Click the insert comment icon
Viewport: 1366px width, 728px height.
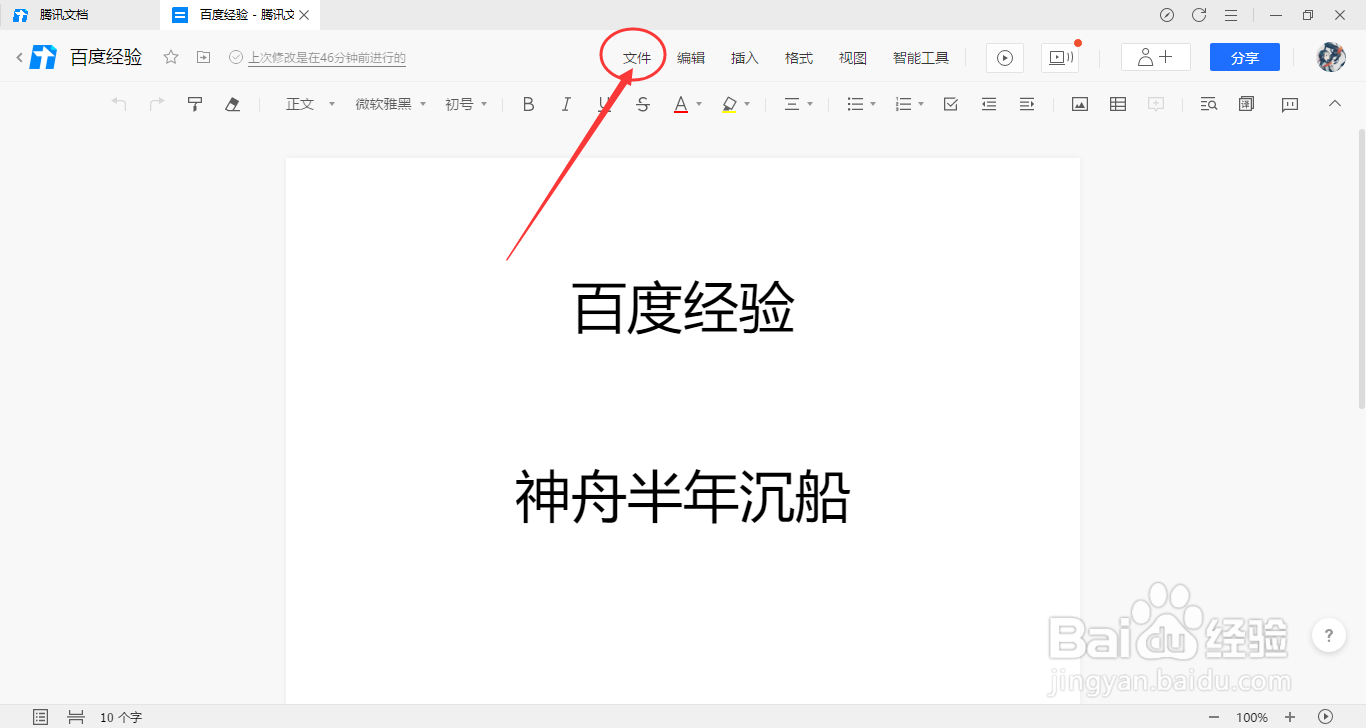[x=1156, y=104]
